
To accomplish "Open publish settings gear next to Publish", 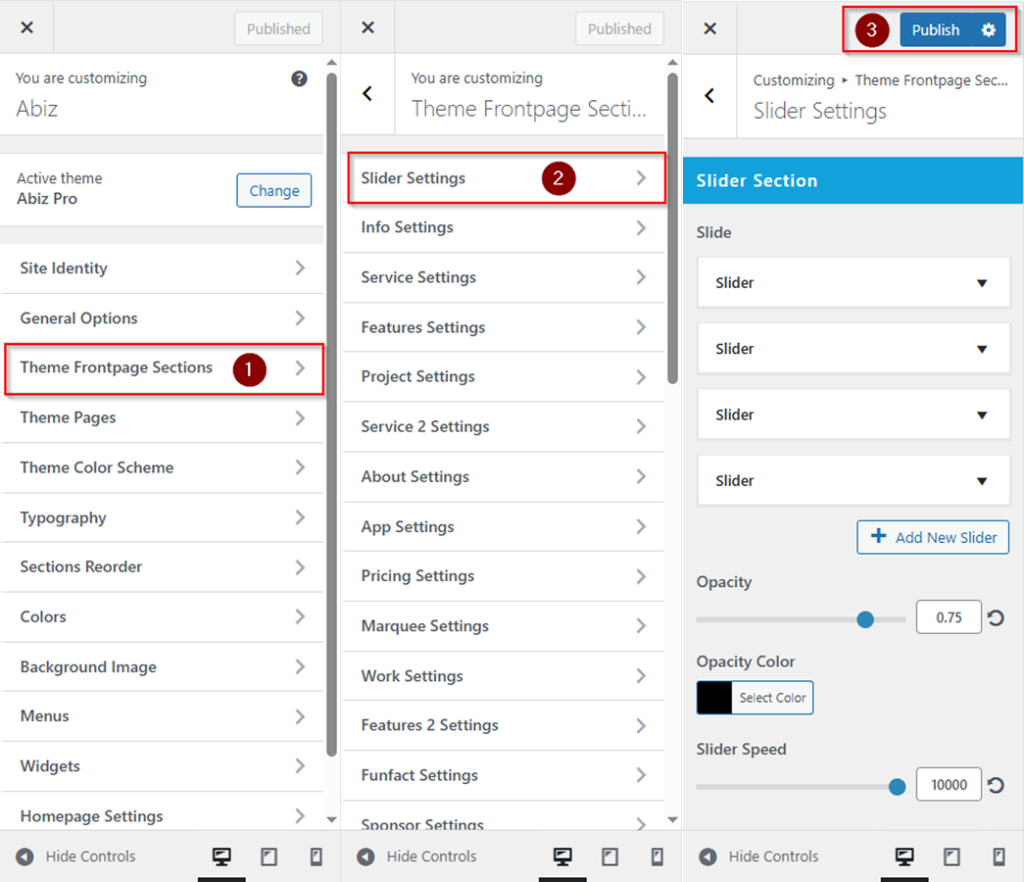I will click(x=988, y=30).
